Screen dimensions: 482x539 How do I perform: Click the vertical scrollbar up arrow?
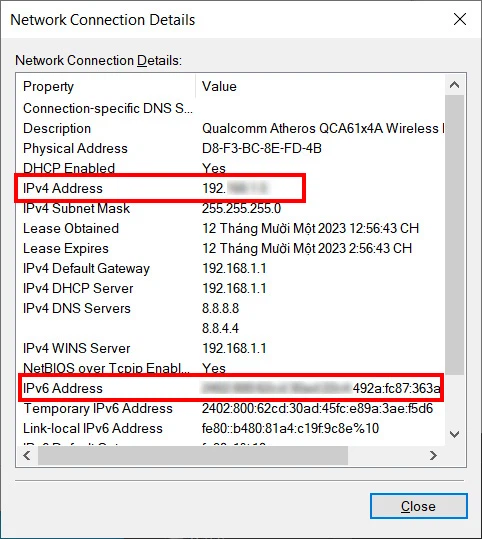coord(454,85)
